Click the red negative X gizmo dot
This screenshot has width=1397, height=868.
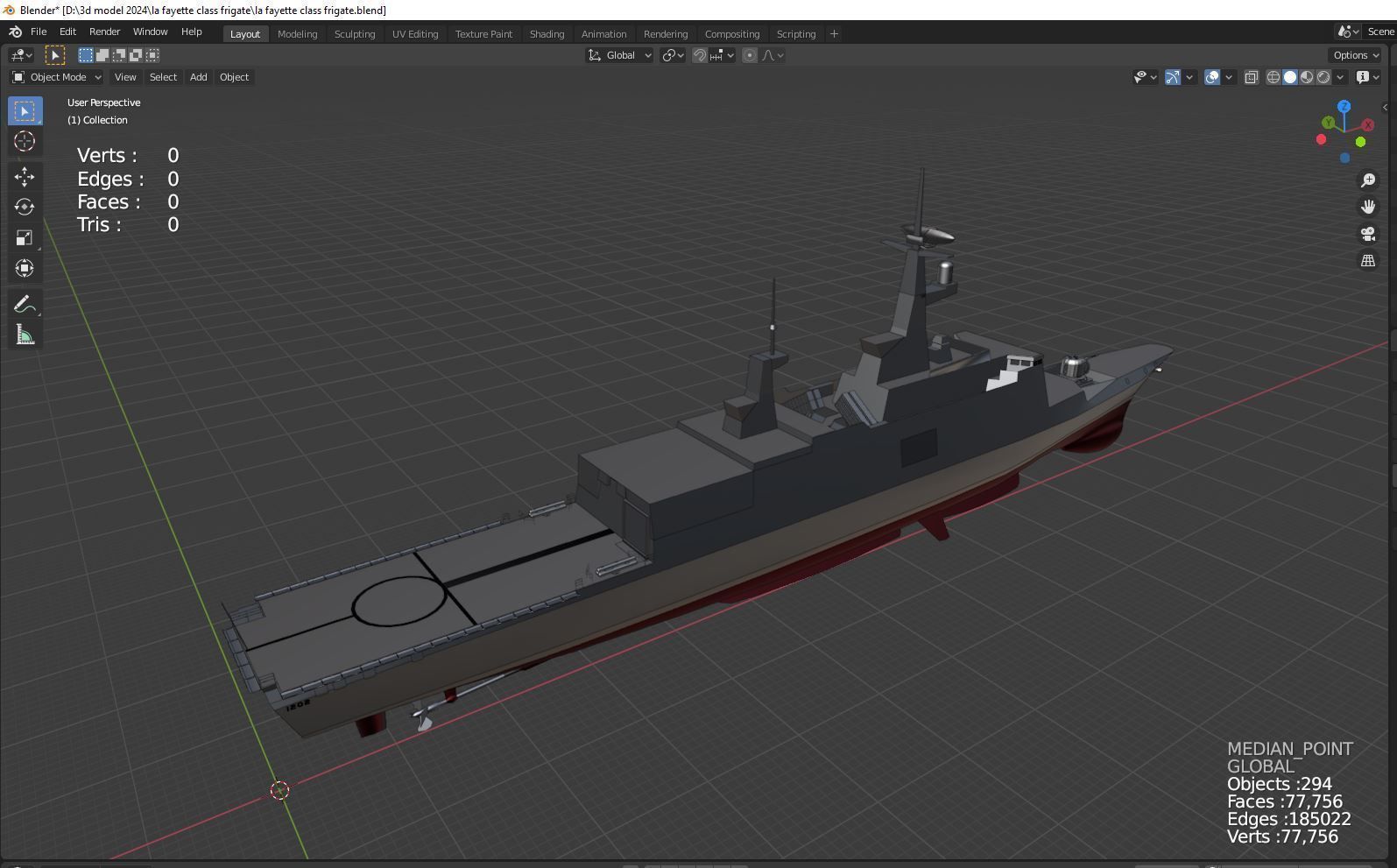coord(1321,140)
